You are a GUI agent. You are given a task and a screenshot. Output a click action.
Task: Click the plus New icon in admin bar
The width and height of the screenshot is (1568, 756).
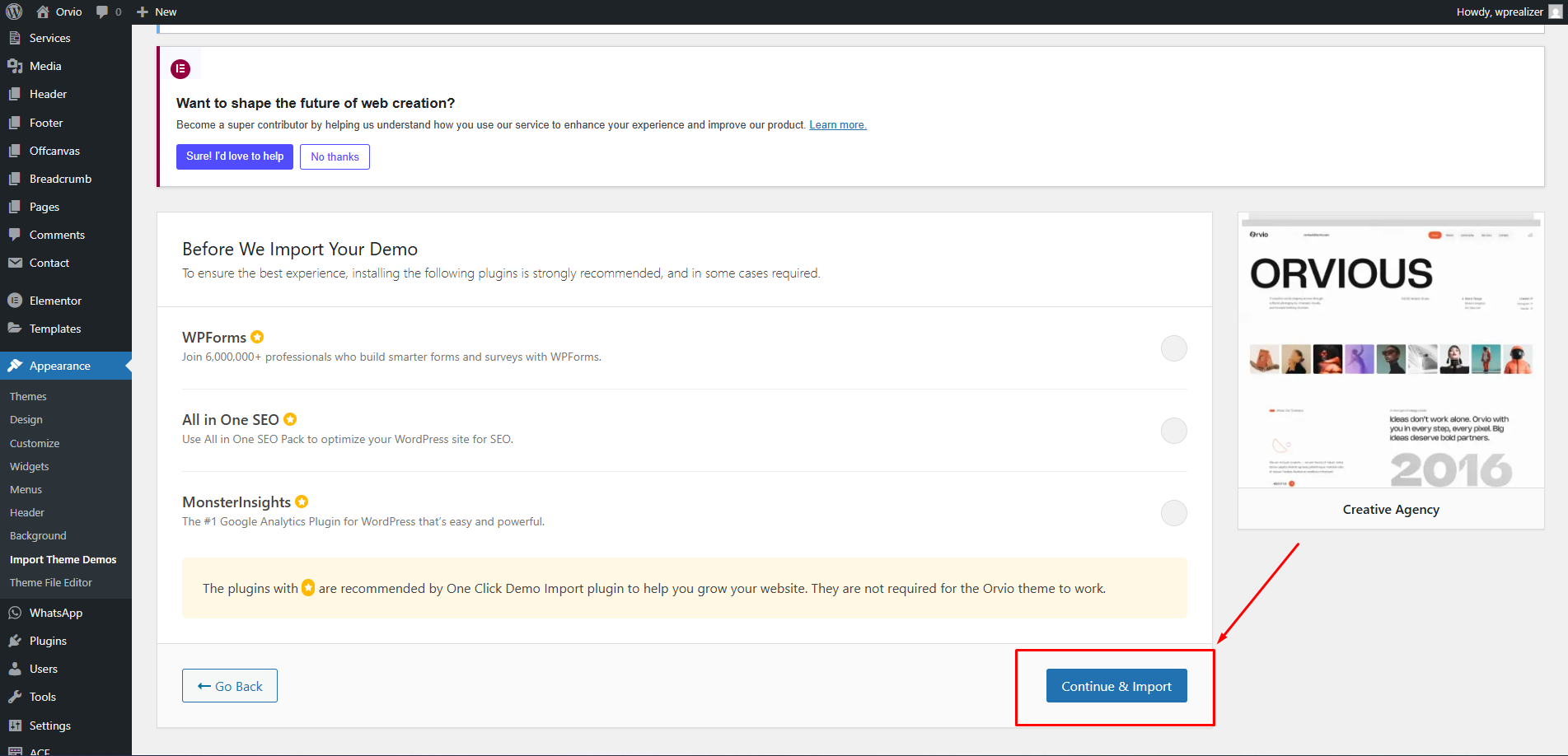click(143, 12)
